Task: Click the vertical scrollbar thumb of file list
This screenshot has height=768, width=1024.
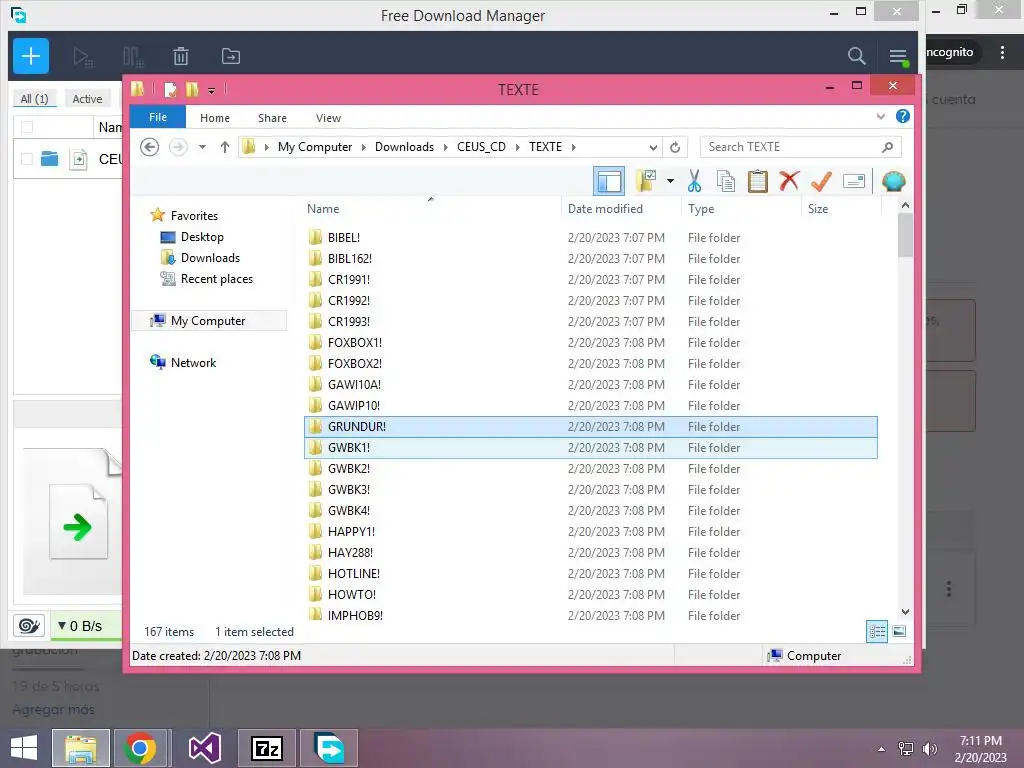Action: pos(904,235)
